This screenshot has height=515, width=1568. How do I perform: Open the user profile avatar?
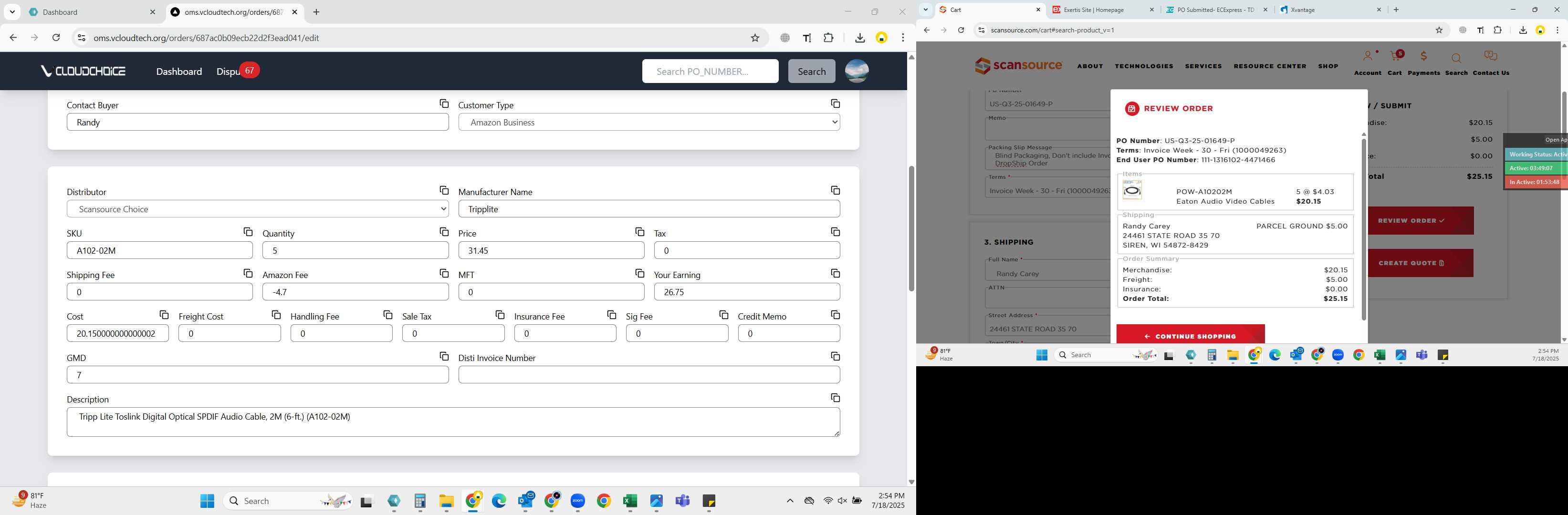click(x=857, y=71)
